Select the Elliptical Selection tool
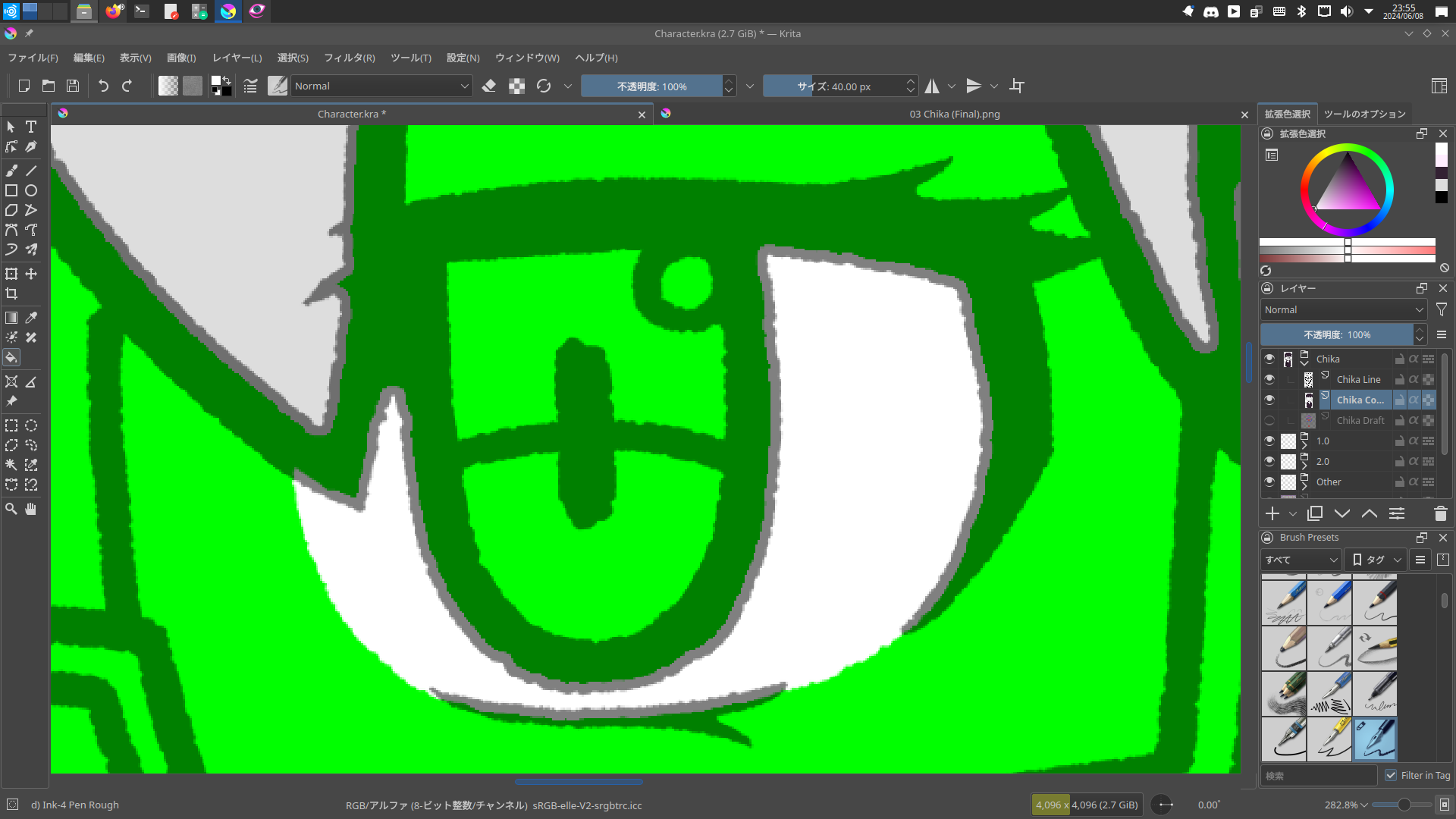 [x=31, y=425]
